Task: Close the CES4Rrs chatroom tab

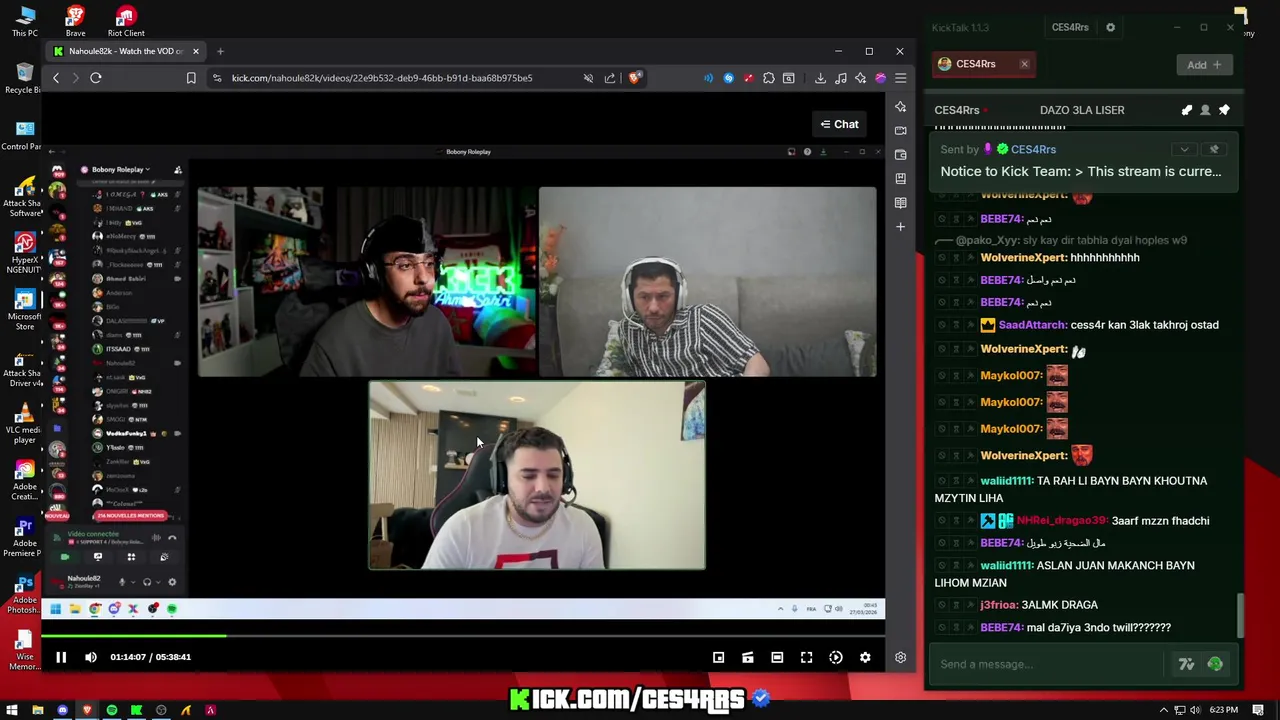Action: pyautogui.click(x=1024, y=64)
